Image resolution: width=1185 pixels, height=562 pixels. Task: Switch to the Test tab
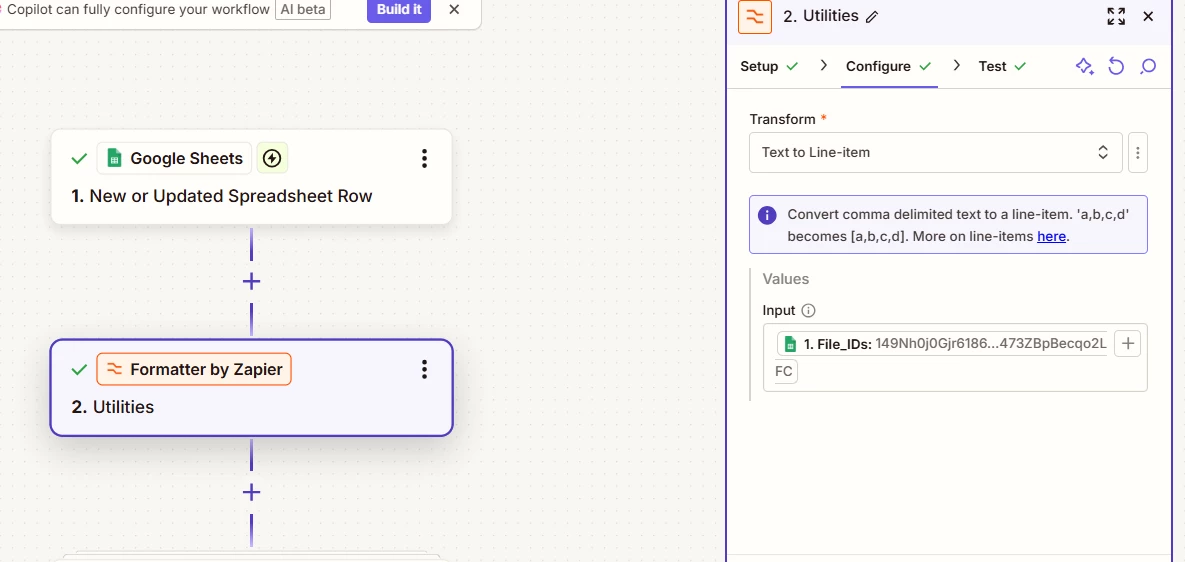(1002, 66)
